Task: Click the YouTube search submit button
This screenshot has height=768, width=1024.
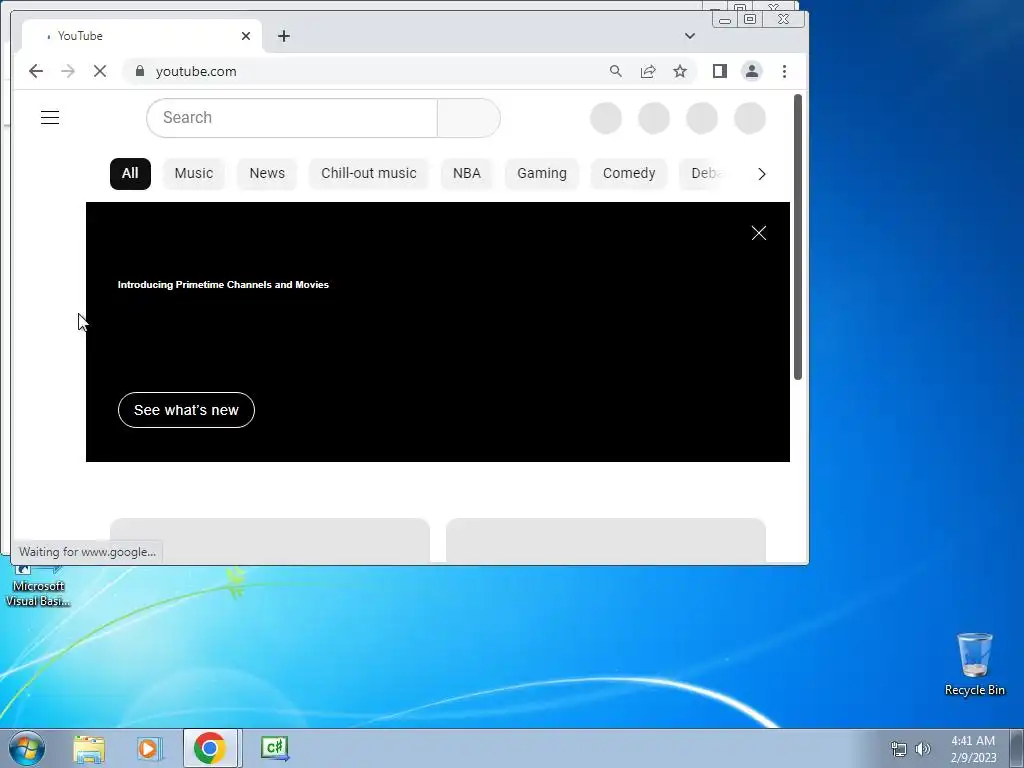Action: pyautogui.click(x=469, y=118)
